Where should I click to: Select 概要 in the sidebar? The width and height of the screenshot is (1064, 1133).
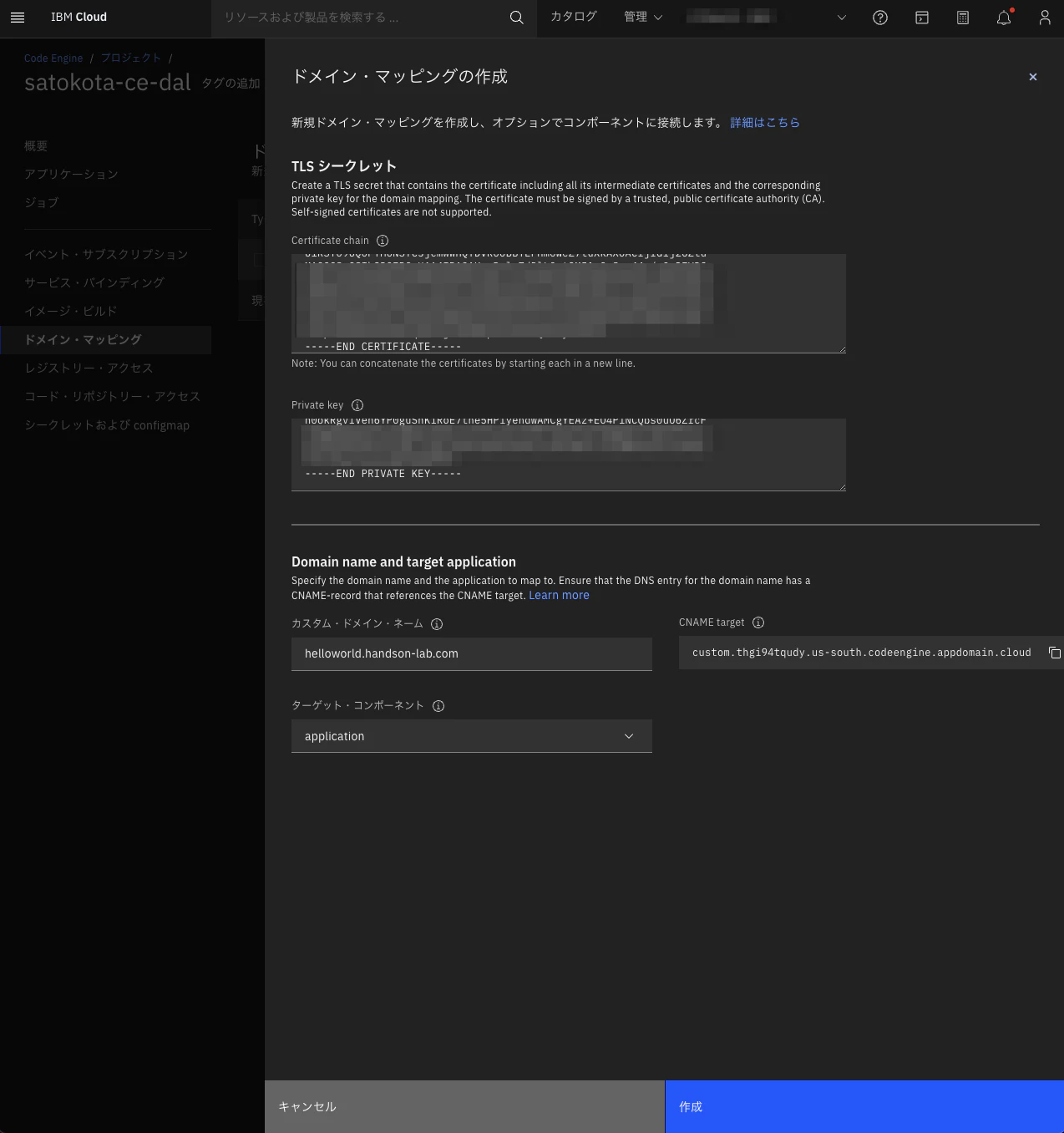coord(36,146)
